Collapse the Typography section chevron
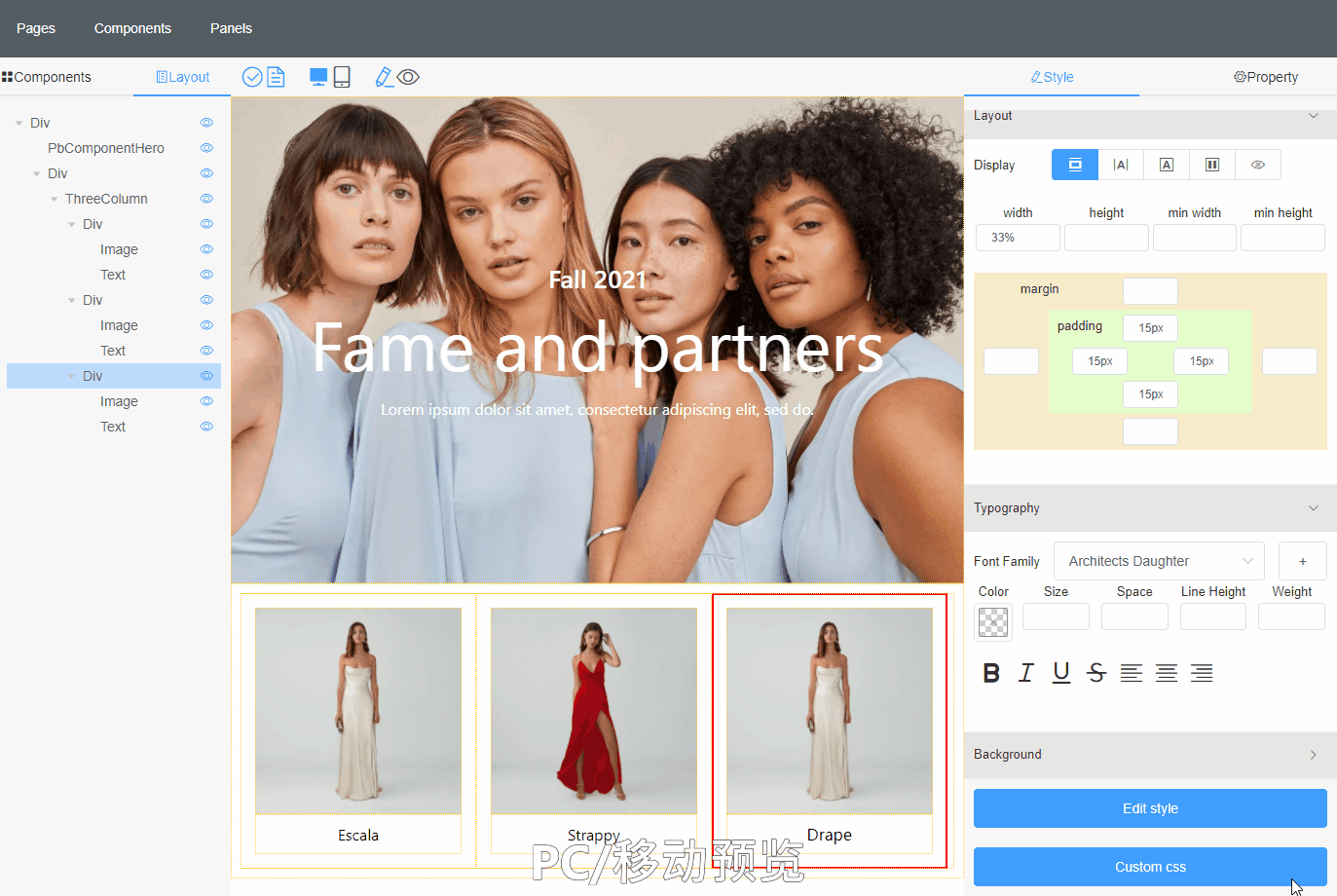Screen dimensions: 1337x896 [x=1313, y=508]
